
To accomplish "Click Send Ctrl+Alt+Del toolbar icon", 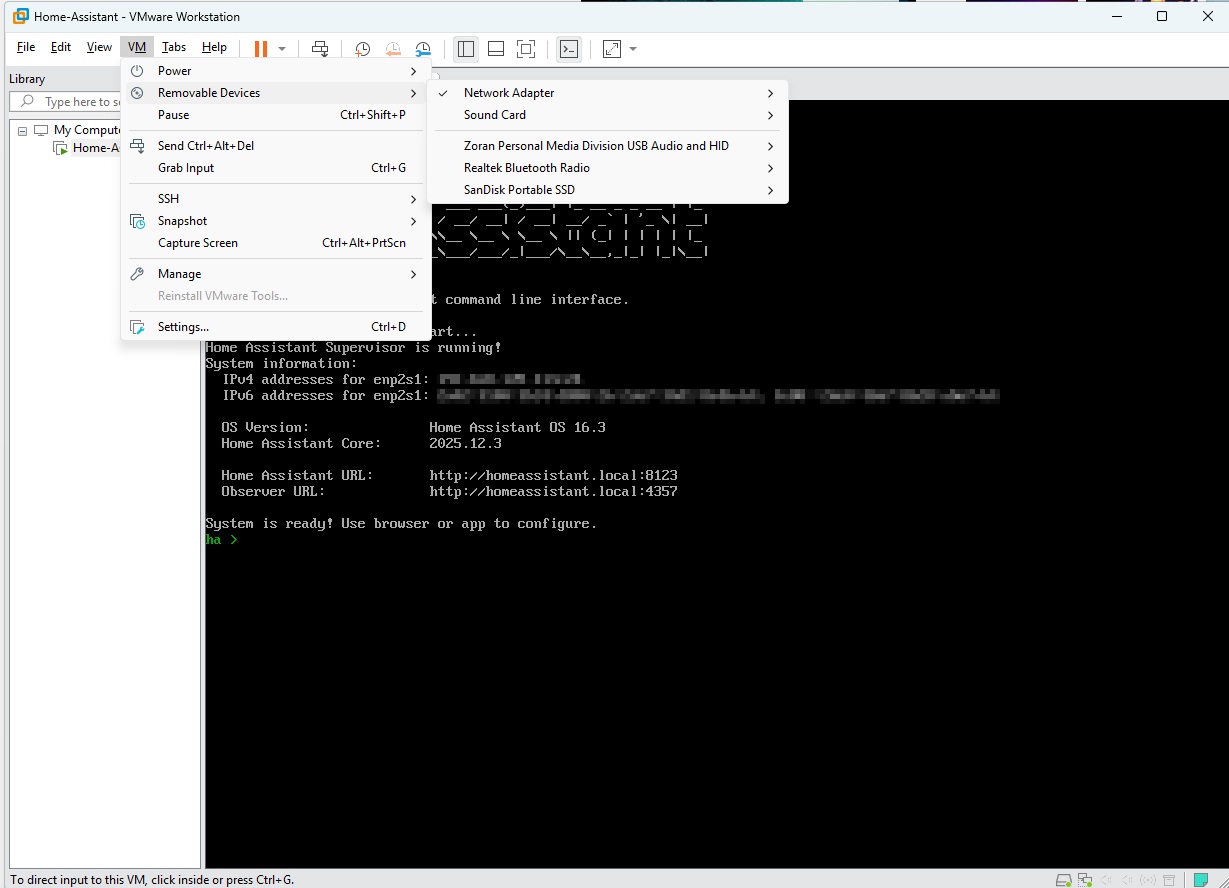I will [320, 48].
